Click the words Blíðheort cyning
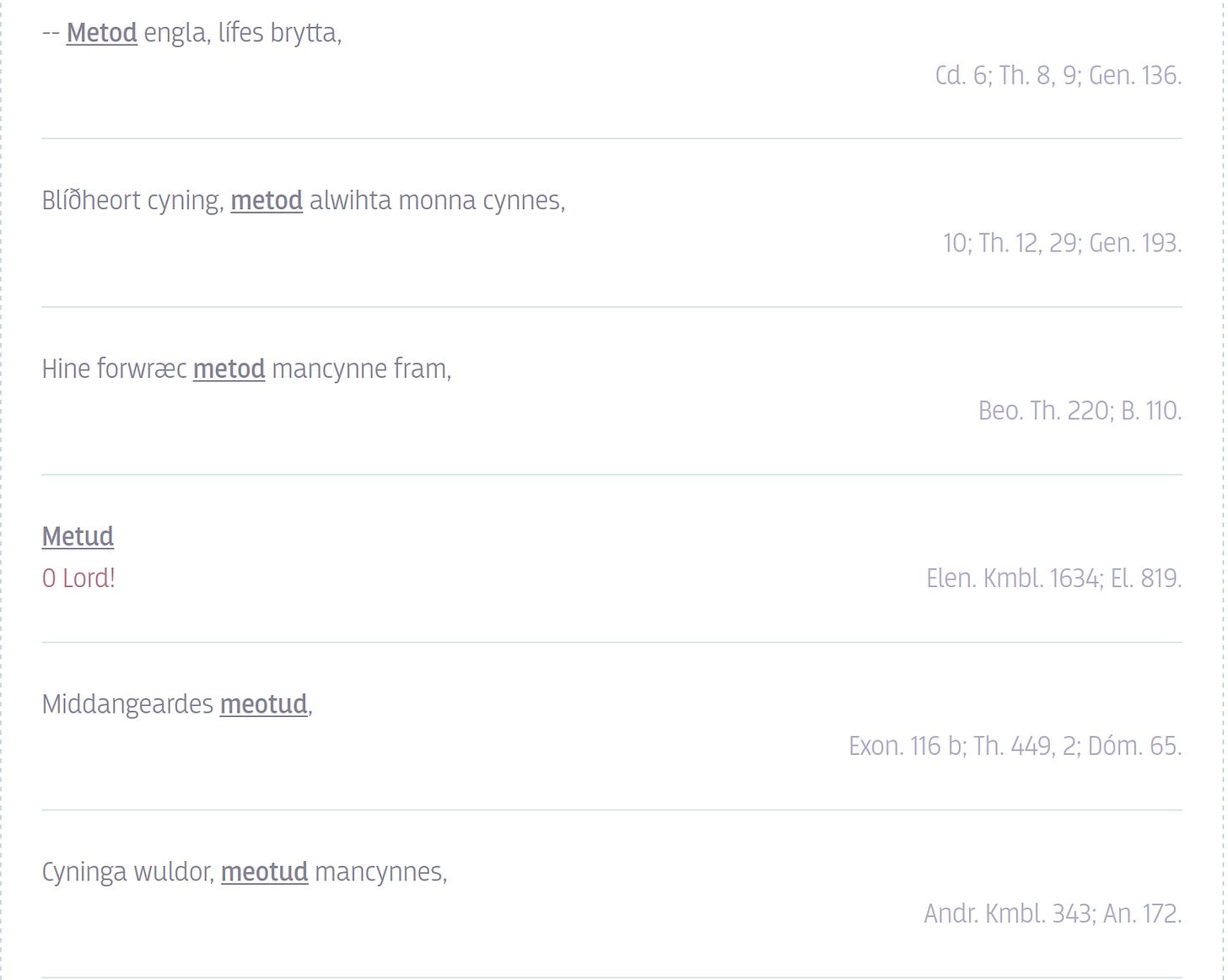Screen dimensions: 1228x980 [132, 201]
